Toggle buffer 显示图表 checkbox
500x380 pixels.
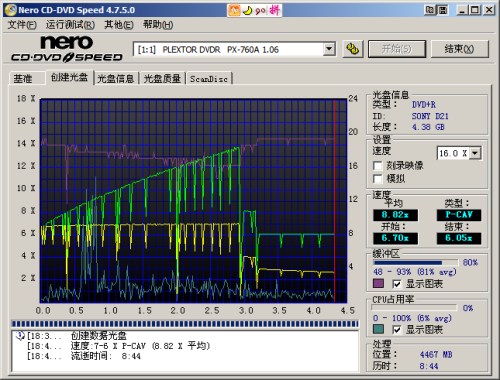coord(397,284)
